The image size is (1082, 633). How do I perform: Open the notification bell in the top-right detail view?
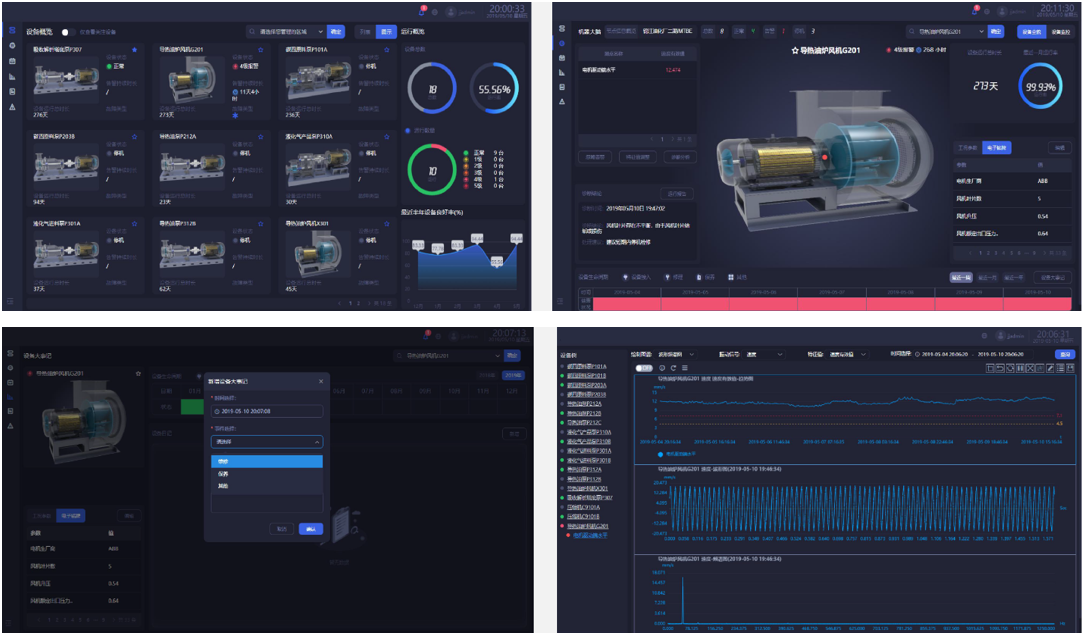pyautogui.click(x=975, y=11)
